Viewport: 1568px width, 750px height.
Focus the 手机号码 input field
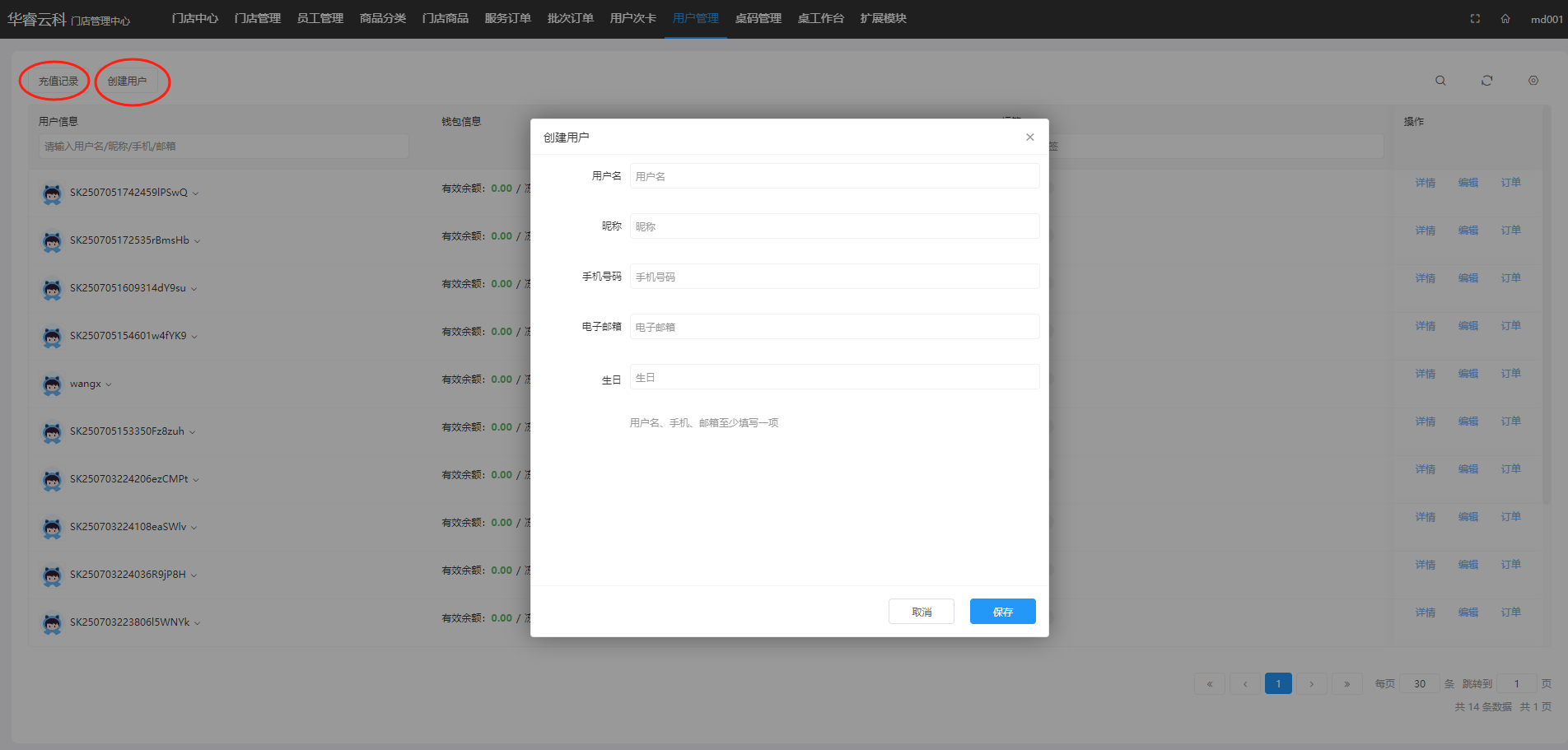pos(833,277)
